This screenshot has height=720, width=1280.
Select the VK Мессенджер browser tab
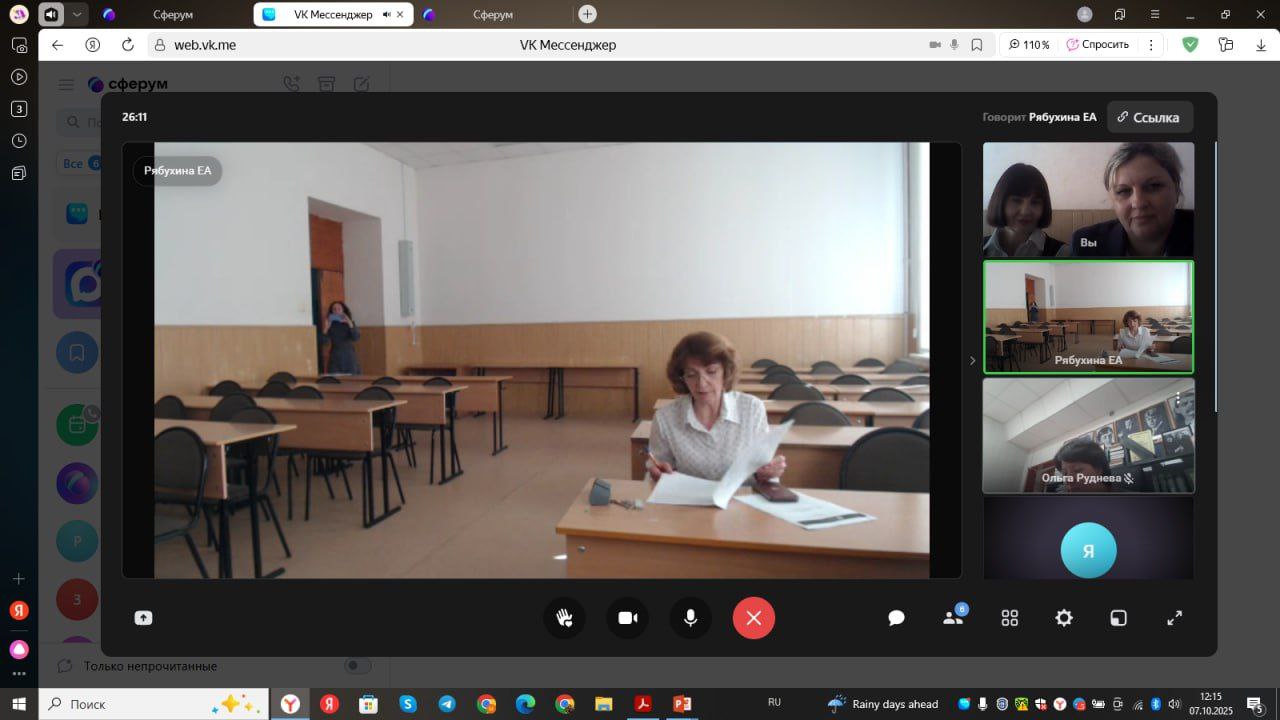tap(332, 15)
